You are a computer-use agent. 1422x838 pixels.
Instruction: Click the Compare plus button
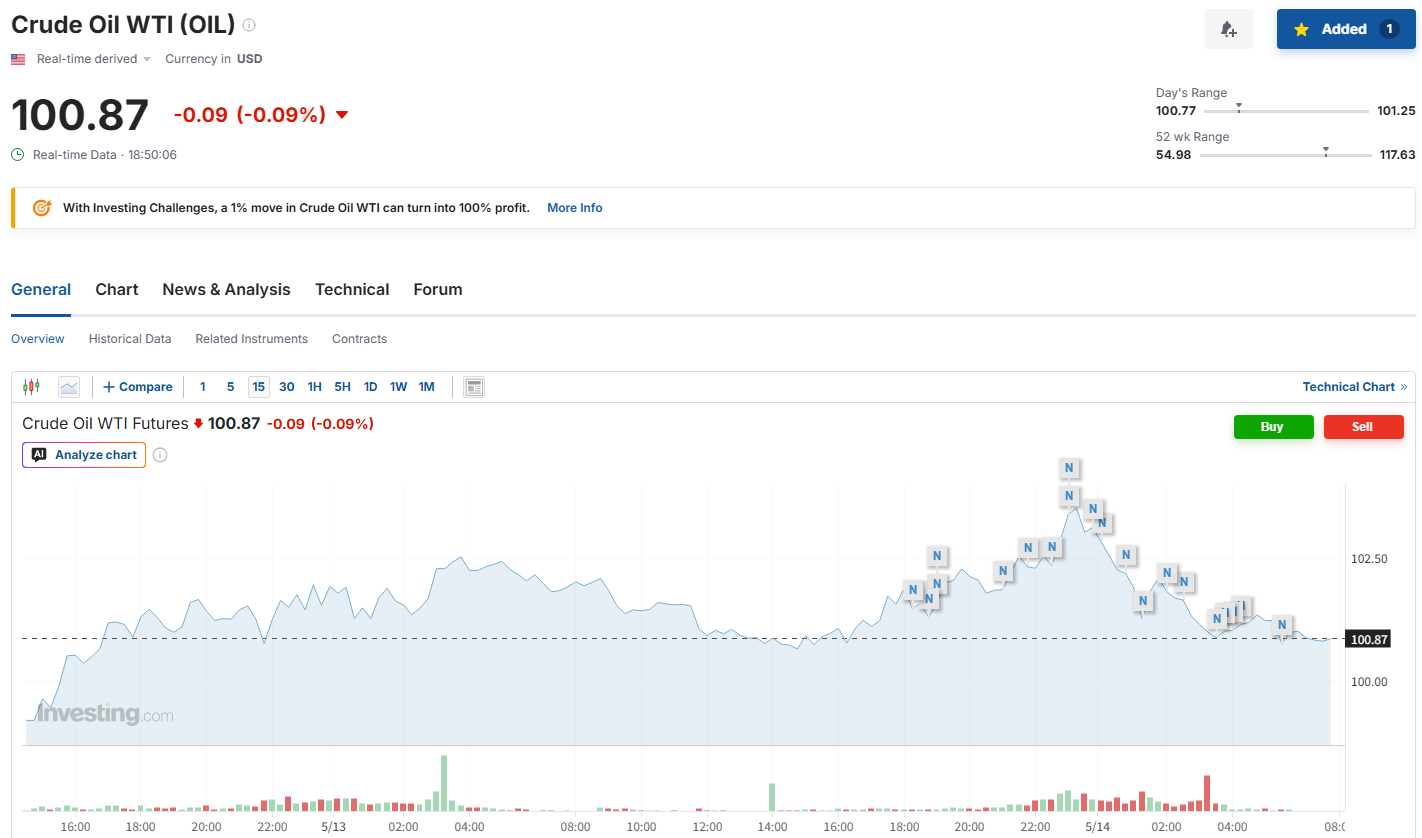click(x=137, y=387)
